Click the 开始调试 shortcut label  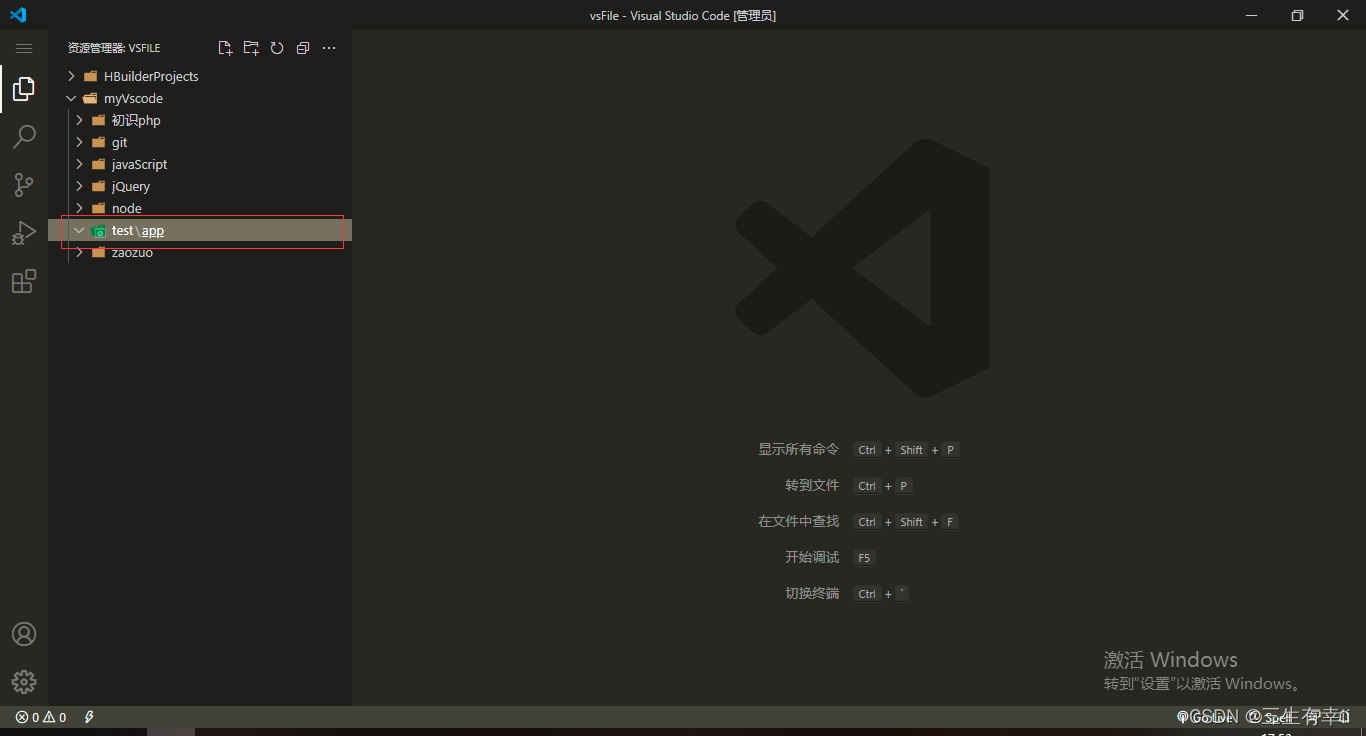[812, 558]
